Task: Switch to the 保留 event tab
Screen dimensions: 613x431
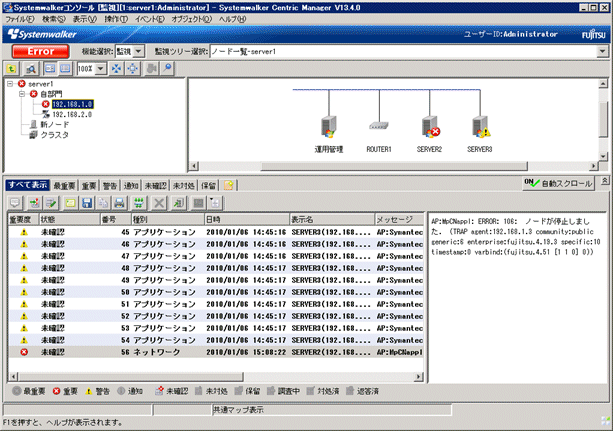Action: tap(208, 185)
